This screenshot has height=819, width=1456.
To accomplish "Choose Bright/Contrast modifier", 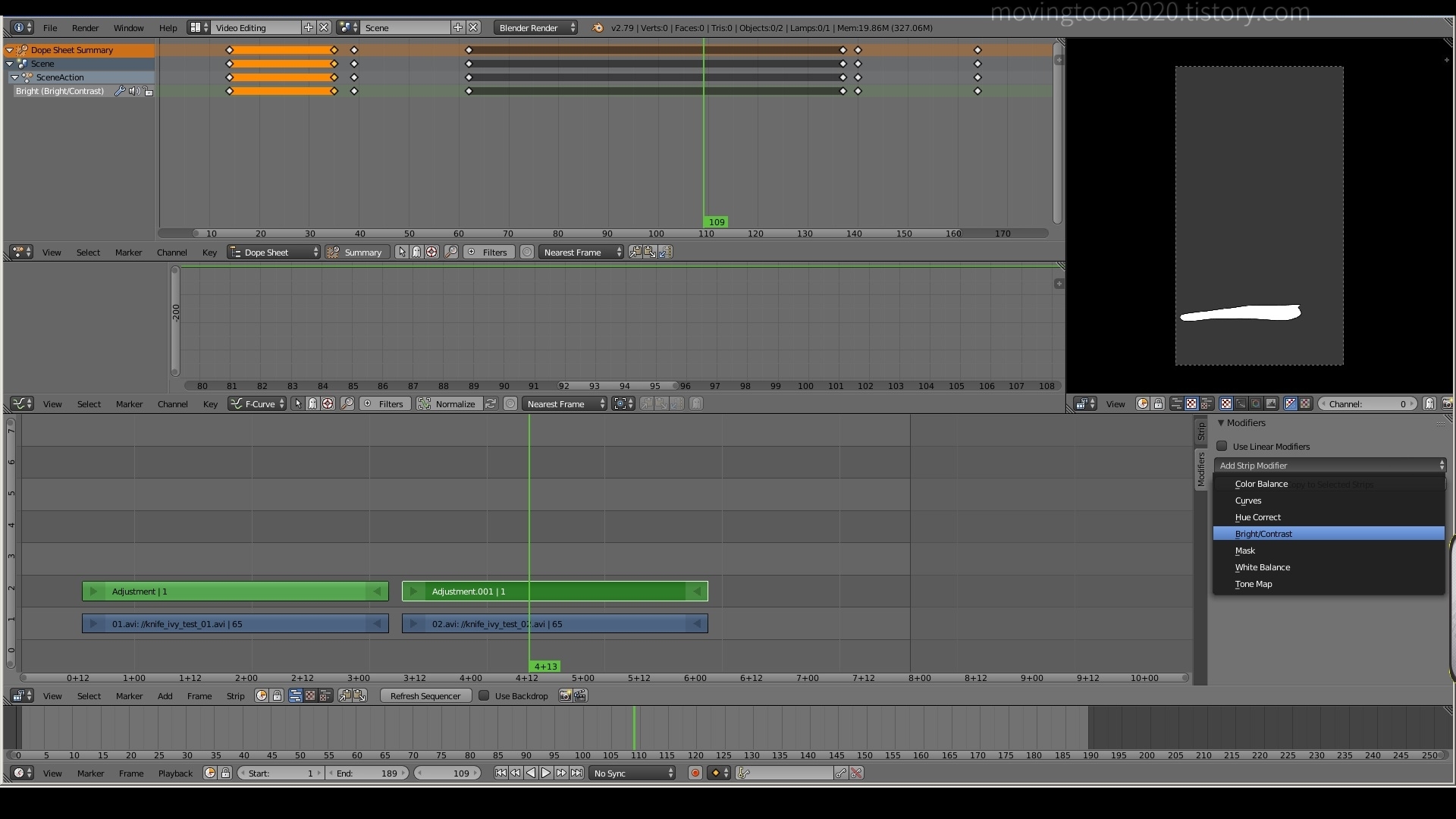I will (1329, 534).
